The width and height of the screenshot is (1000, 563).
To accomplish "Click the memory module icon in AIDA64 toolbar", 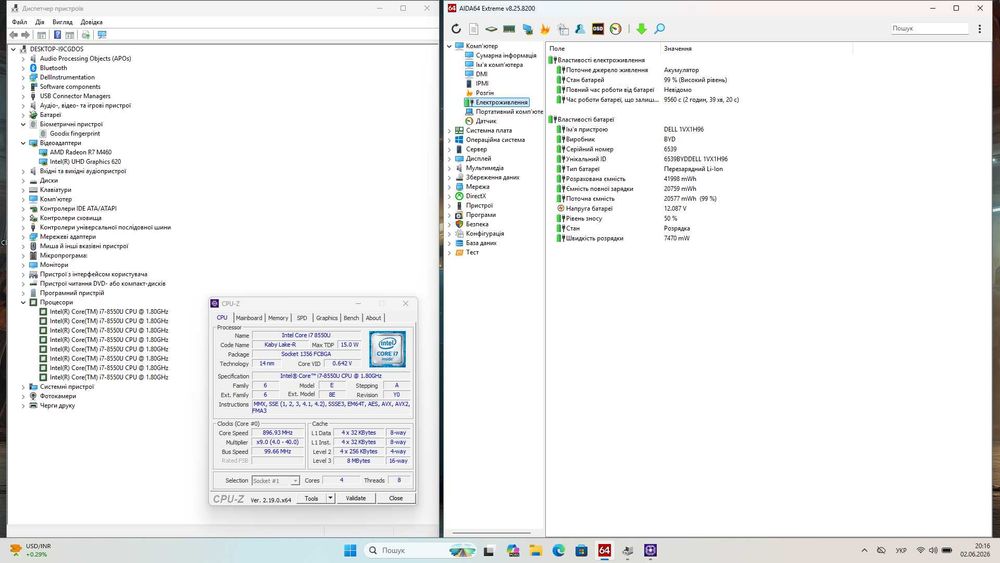I will coord(509,29).
